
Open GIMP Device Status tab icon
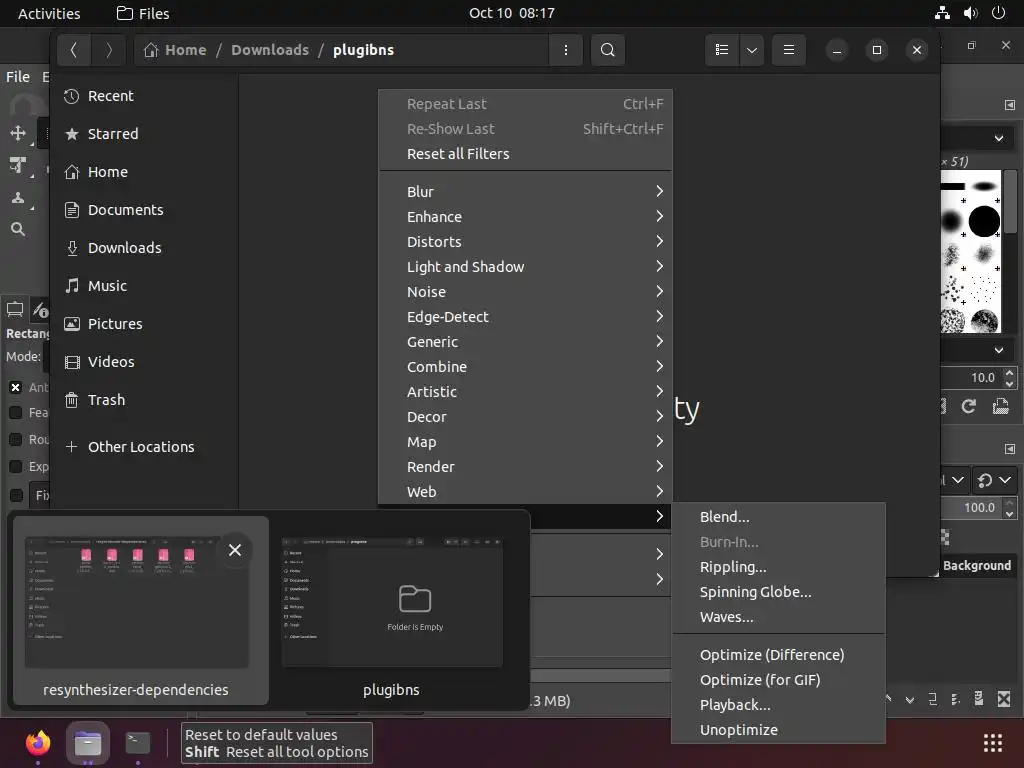(40, 310)
